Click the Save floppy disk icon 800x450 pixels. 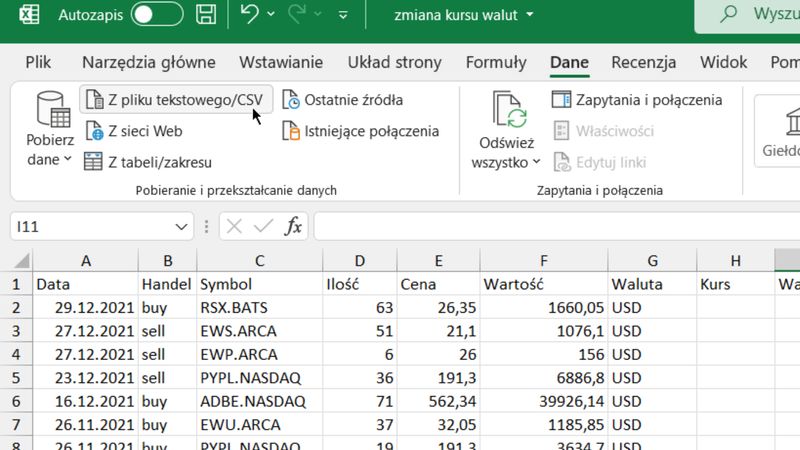(206, 15)
